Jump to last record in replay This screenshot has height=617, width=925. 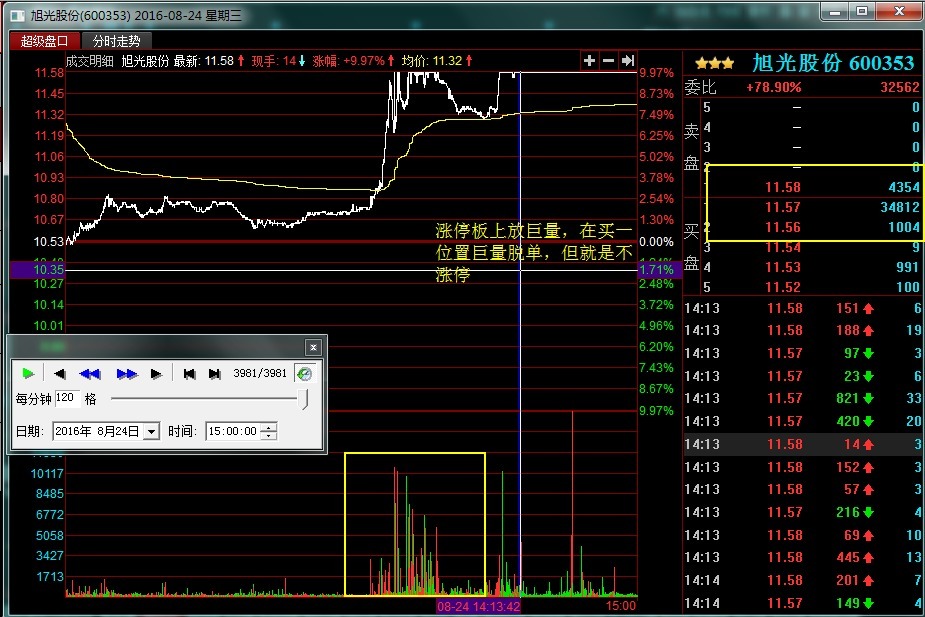pyautogui.click(x=214, y=374)
